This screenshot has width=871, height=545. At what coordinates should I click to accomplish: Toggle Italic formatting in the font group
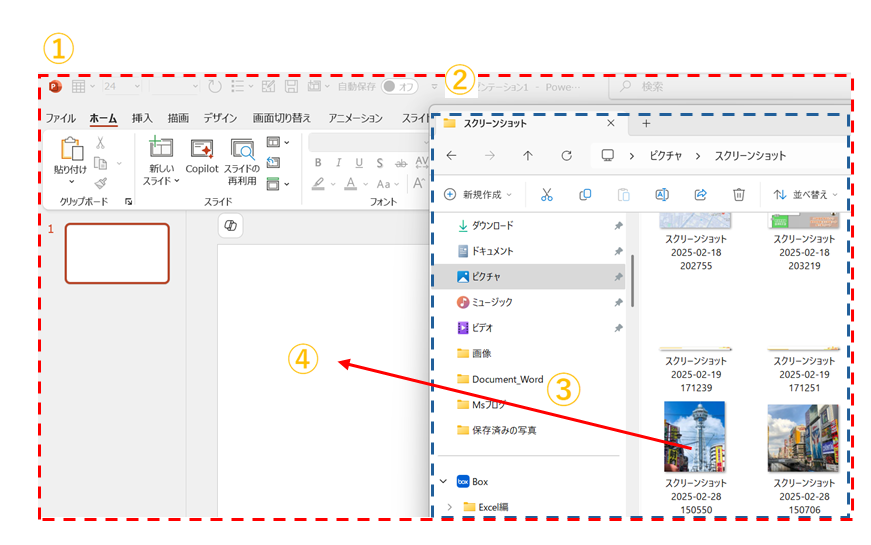click(x=339, y=163)
